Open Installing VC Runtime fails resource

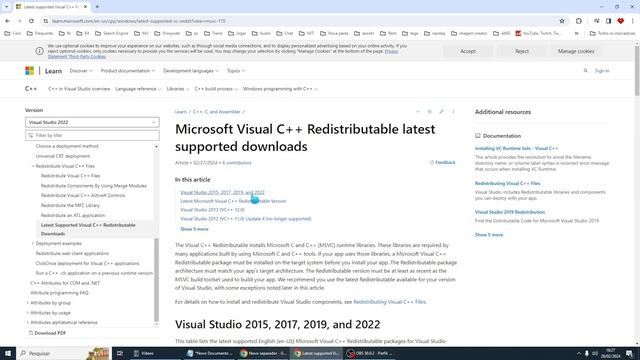point(516,149)
